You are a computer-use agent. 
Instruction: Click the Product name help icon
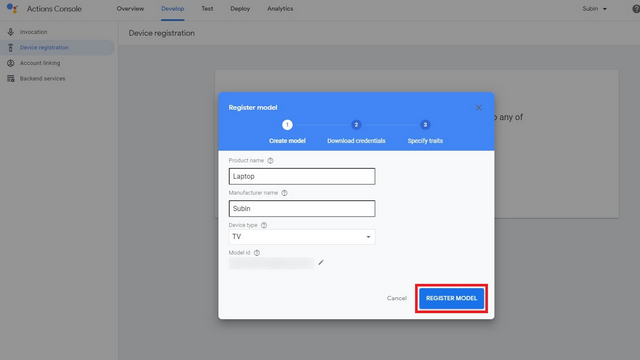click(270, 160)
